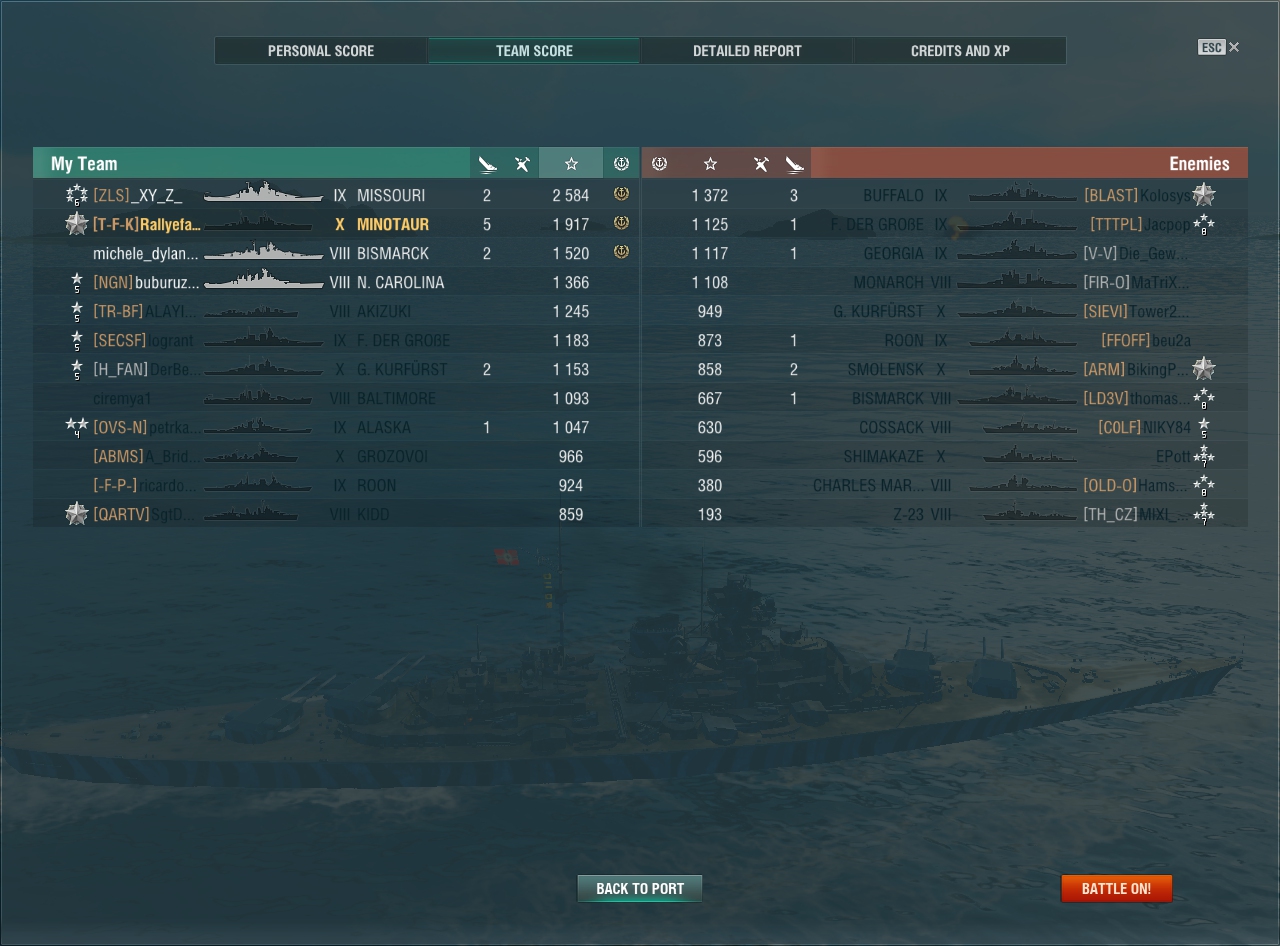The height and width of the screenshot is (946, 1280).
Task: Sort My Team by achievements medal icon
Action: (621, 163)
